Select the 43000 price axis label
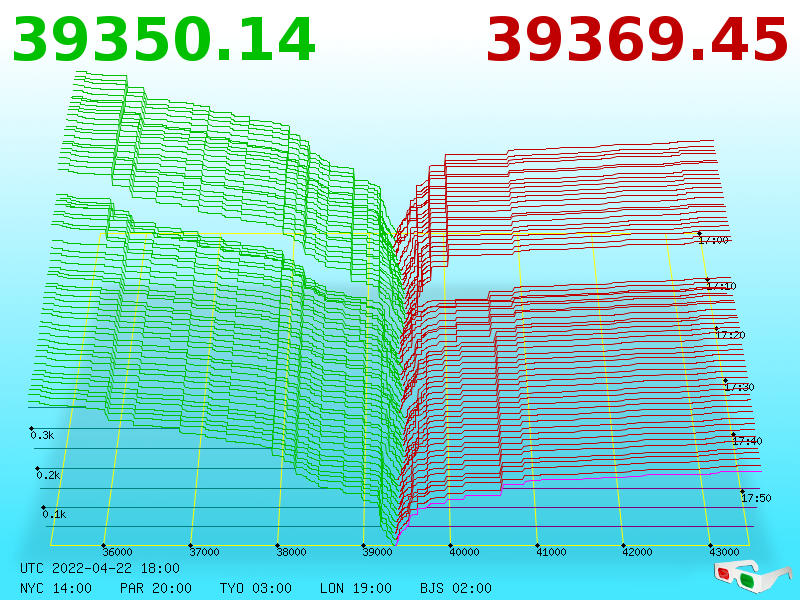This screenshot has width=800, height=600. click(724, 552)
